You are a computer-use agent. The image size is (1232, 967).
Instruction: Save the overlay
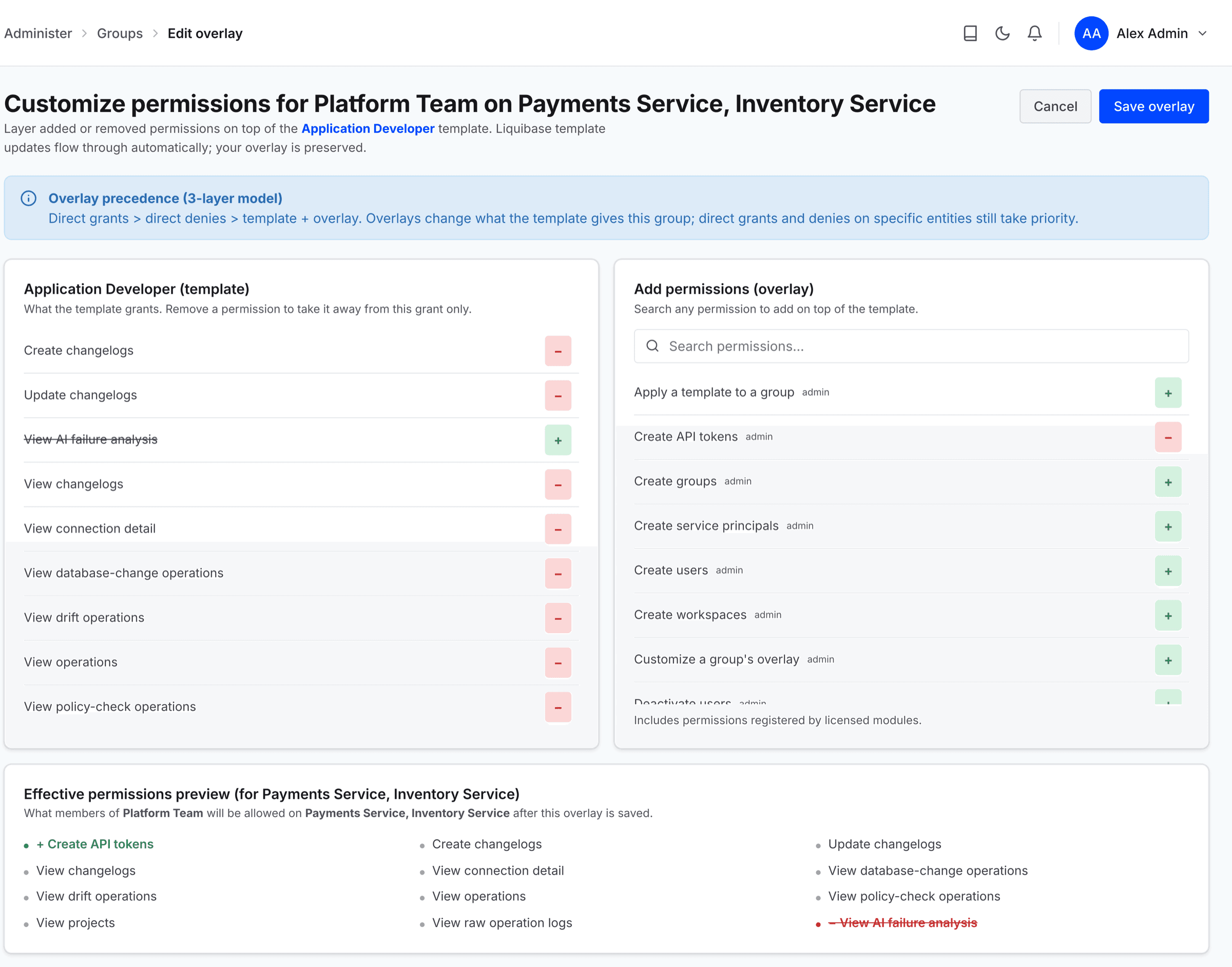1153,106
